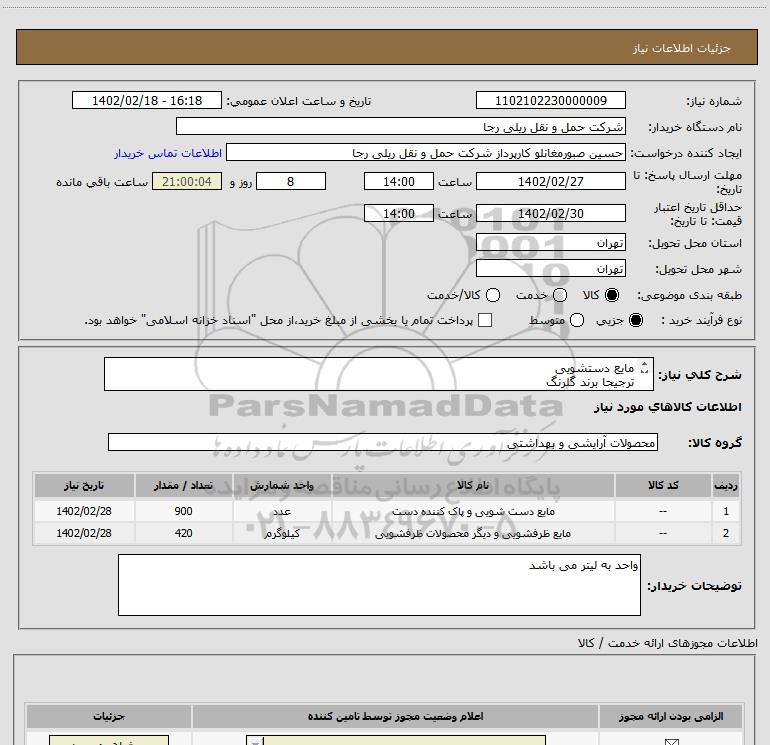Click the تعداد / مقدار column header
The width and height of the screenshot is (770, 745).
pyautogui.click(x=183, y=485)
